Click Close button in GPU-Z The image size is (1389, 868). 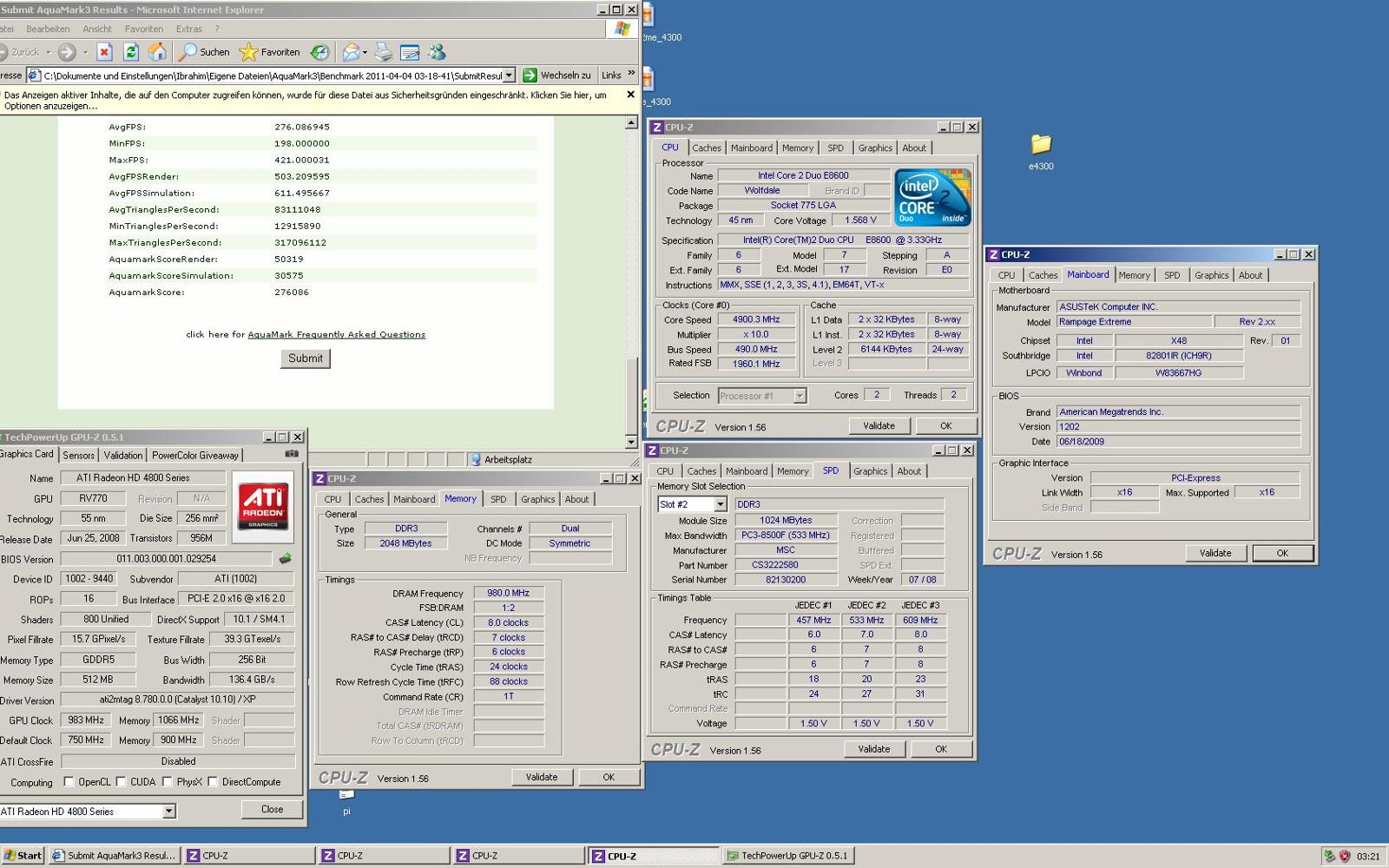[272, 809]
